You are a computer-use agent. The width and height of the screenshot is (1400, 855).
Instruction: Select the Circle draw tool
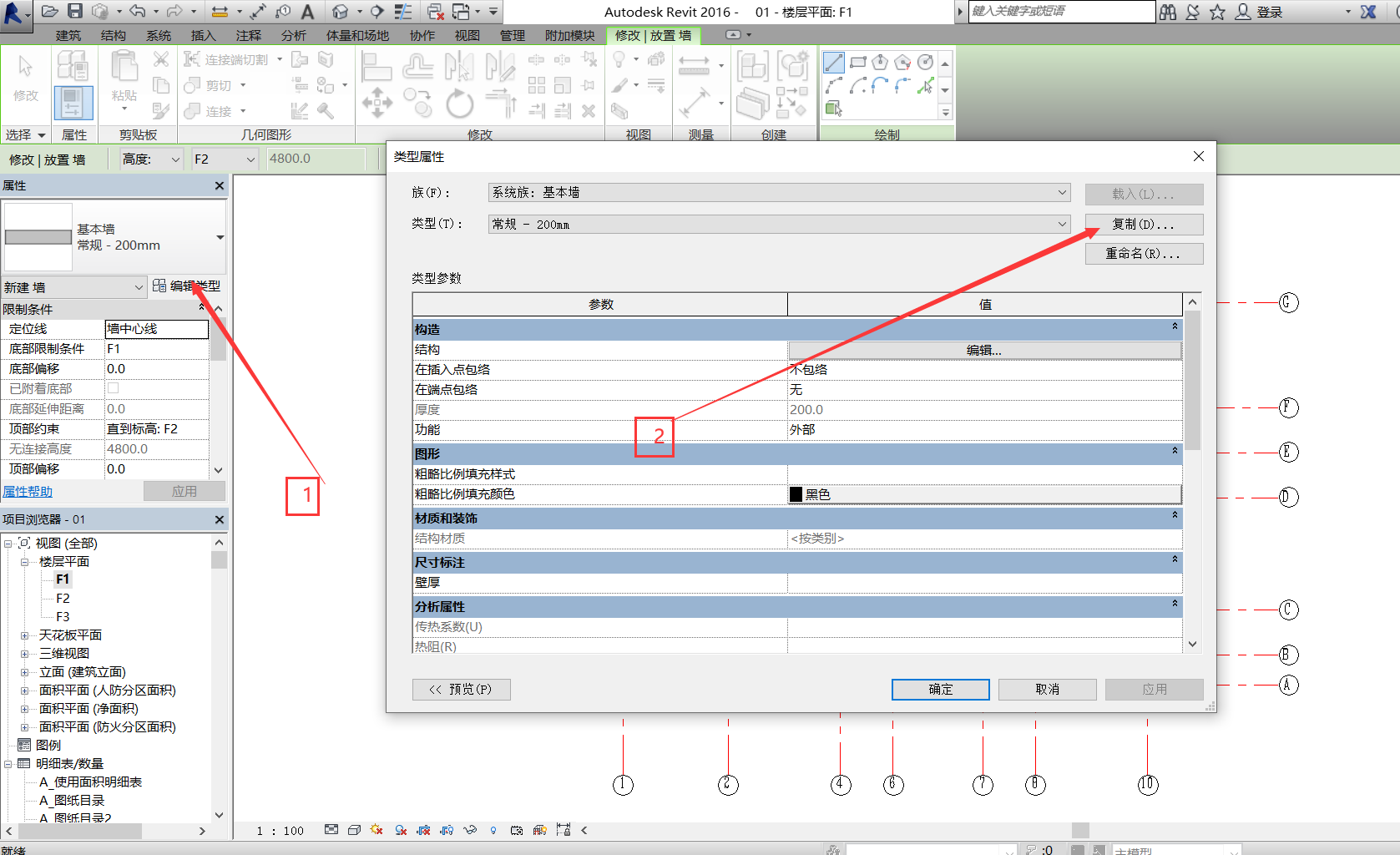925,63
